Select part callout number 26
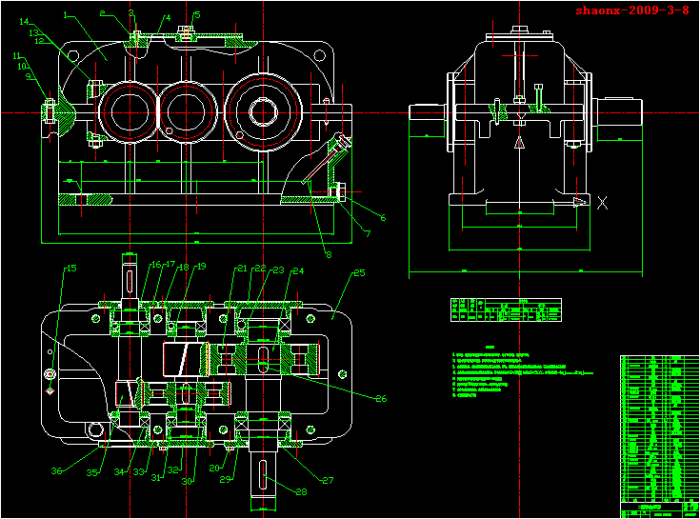Image resolution: width=700 pixels, height=519 pixels. point(380,398)
